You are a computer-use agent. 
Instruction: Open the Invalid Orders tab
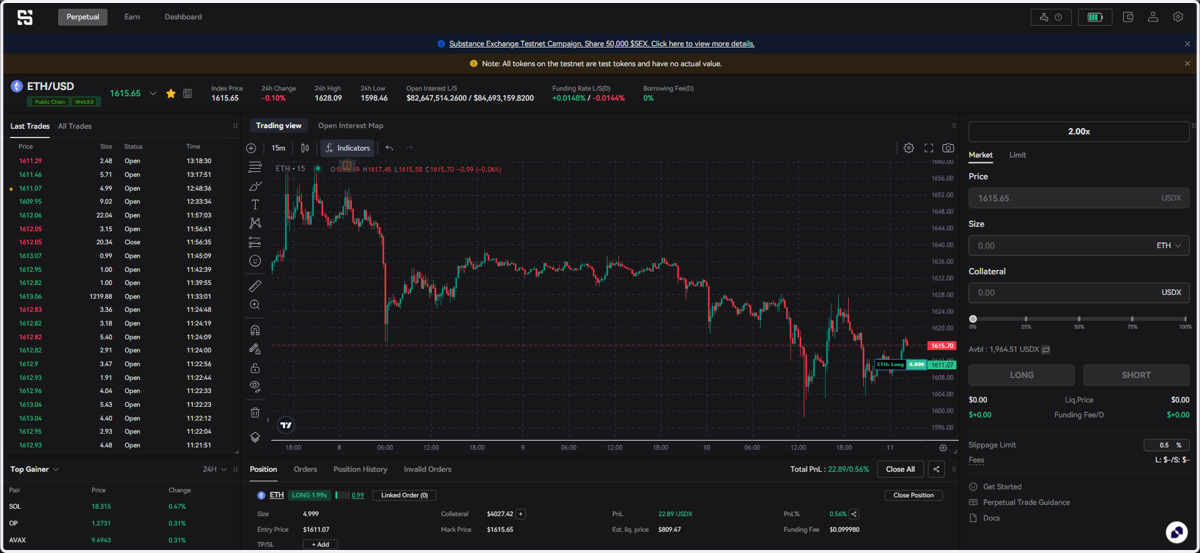427,469
